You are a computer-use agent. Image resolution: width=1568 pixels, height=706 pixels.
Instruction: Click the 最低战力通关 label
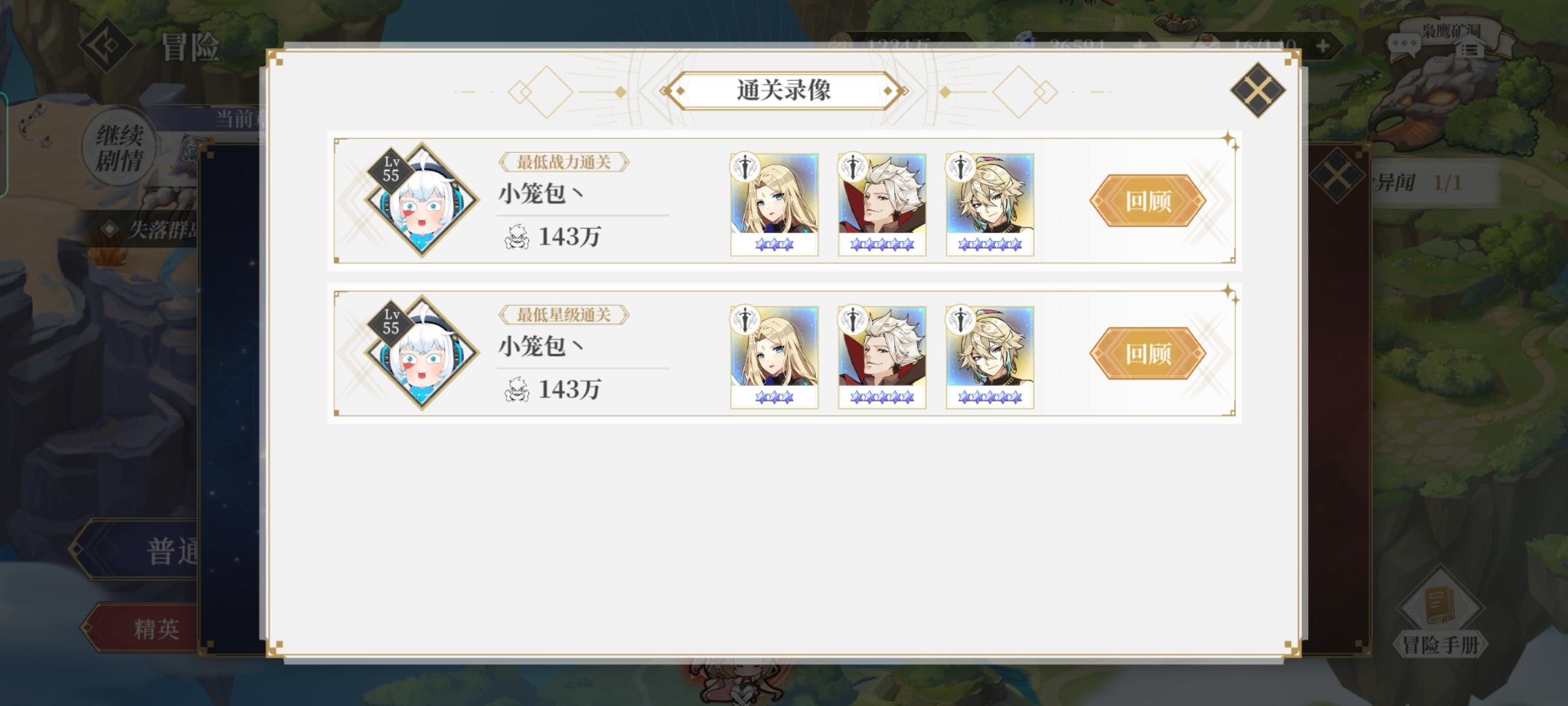[x=564, y=162]
